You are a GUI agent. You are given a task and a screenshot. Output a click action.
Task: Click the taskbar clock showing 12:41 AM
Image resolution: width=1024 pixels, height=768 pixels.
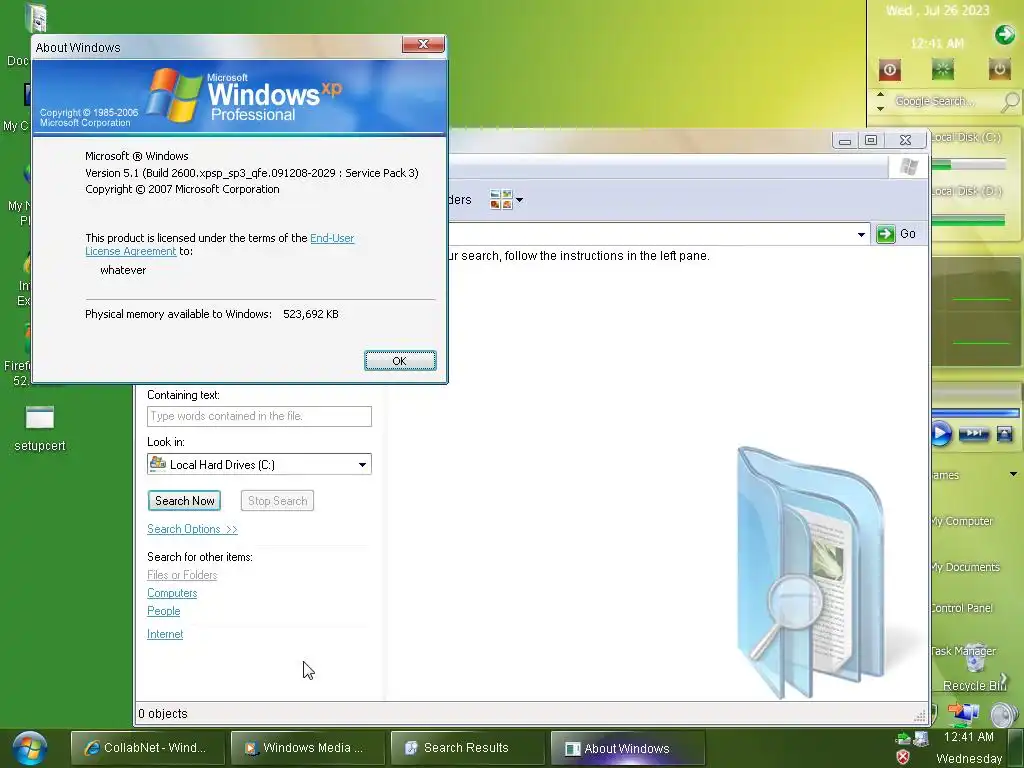pyautogui.click(x=968, y=737)
